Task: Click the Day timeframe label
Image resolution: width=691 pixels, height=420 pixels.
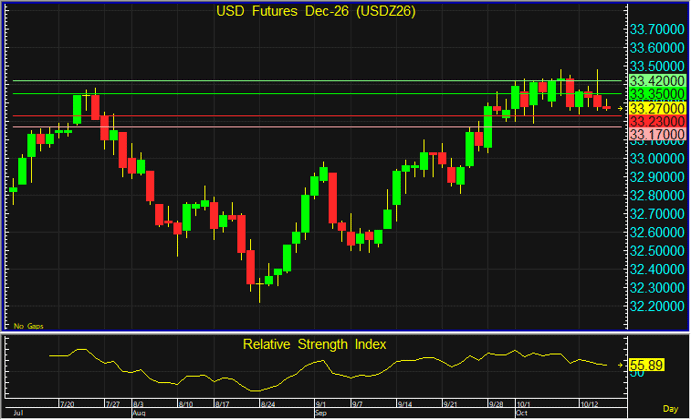Action: 670,409
